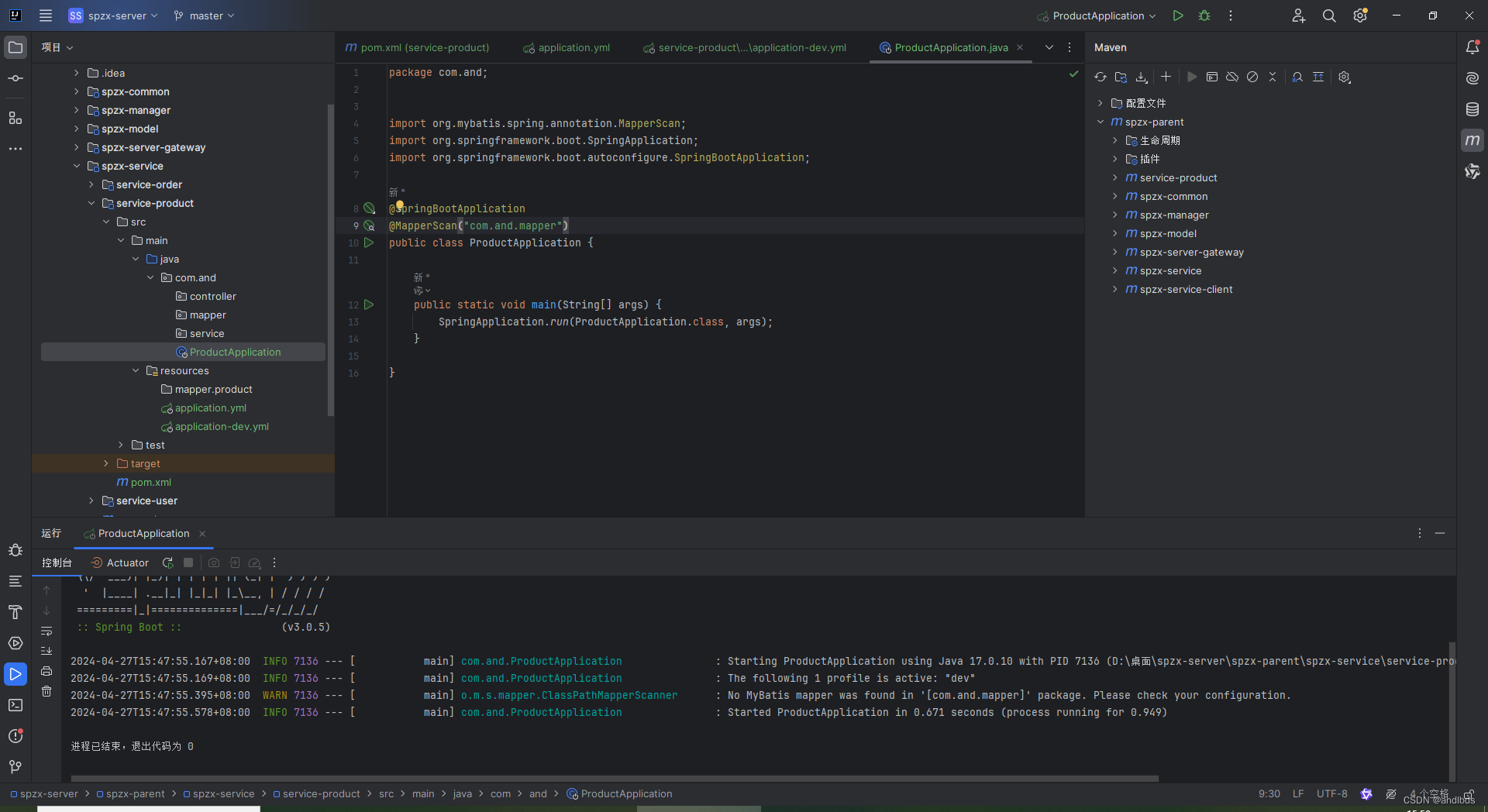
Task: Open Maven settings gear icon
Action: point(1345,77)
